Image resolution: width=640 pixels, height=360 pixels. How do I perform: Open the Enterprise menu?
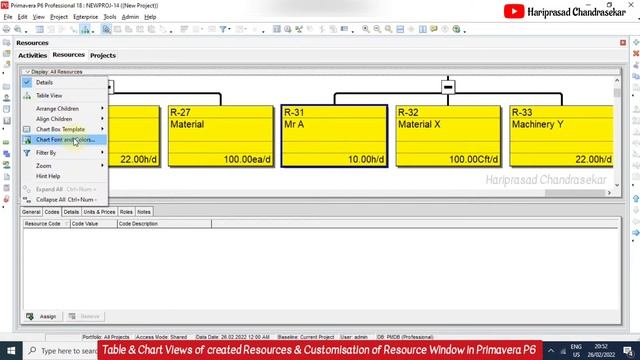86,17
